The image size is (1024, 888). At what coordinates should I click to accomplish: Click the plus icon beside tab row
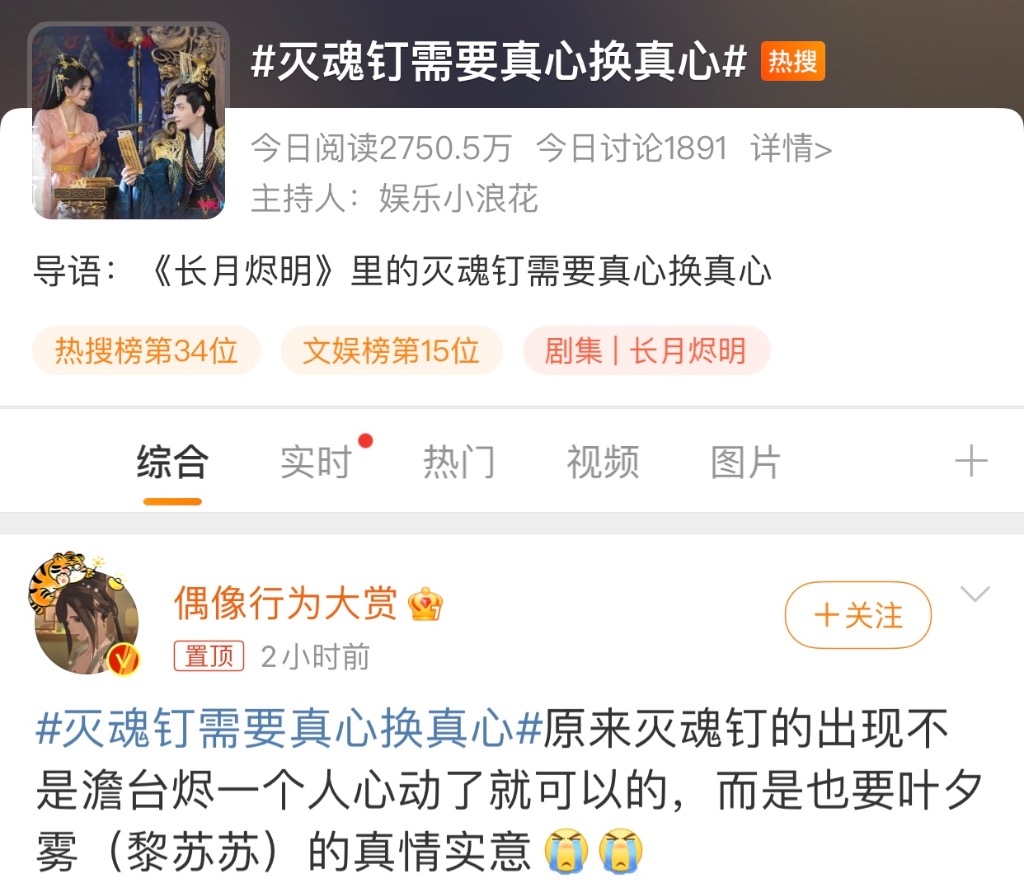(x=971, y=461)
